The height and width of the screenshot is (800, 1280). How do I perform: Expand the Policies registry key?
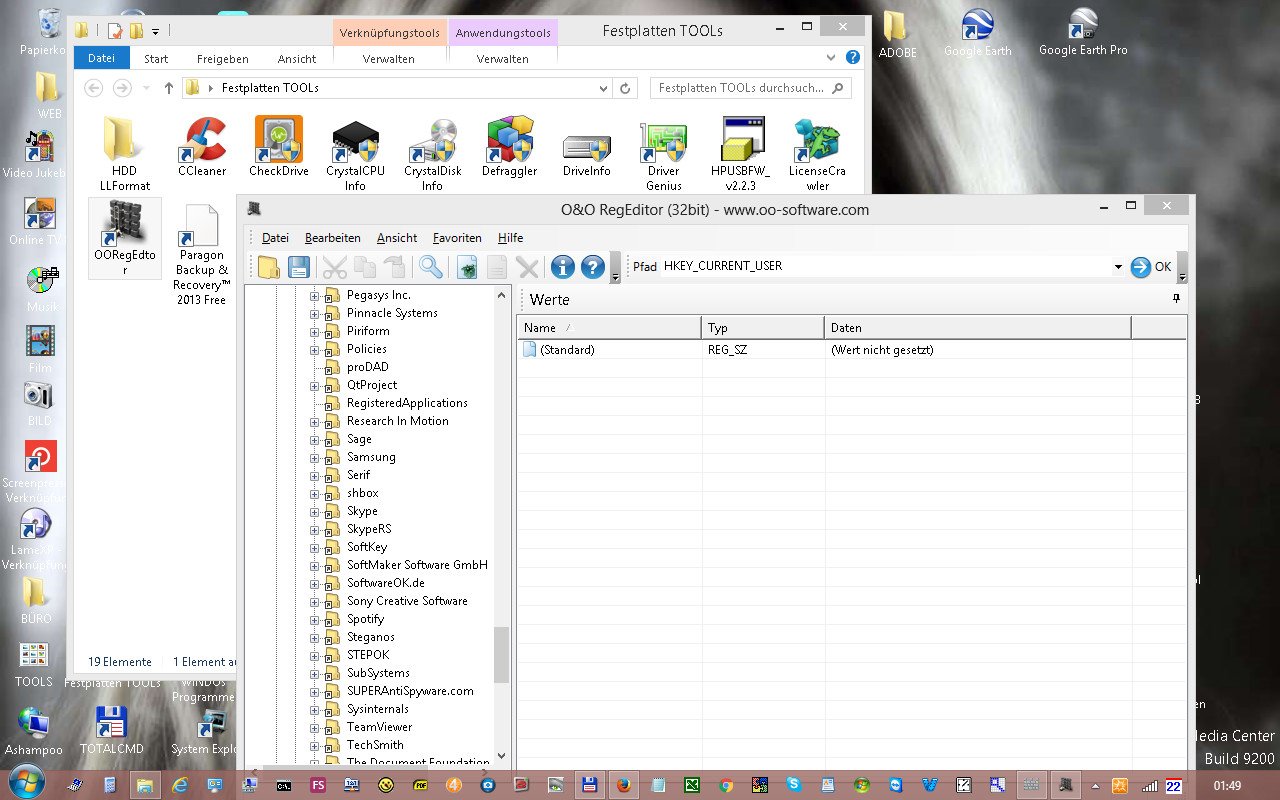[x=314, y=350]
